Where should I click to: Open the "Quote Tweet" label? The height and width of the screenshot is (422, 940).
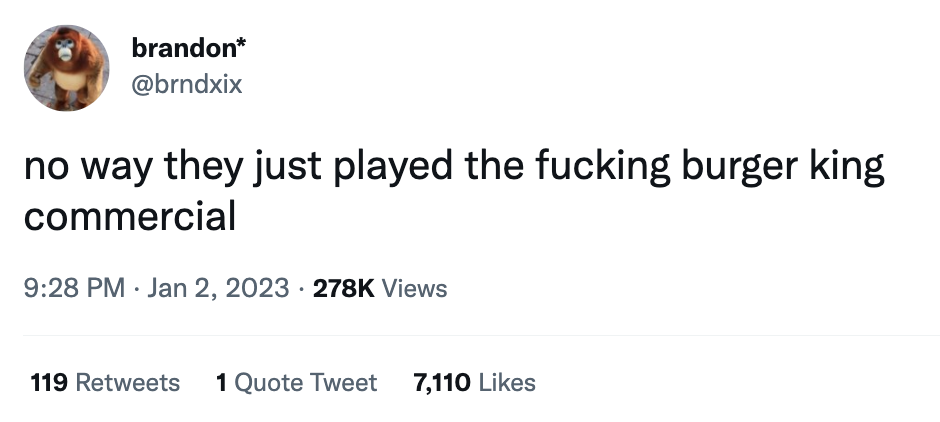[305, 382]
